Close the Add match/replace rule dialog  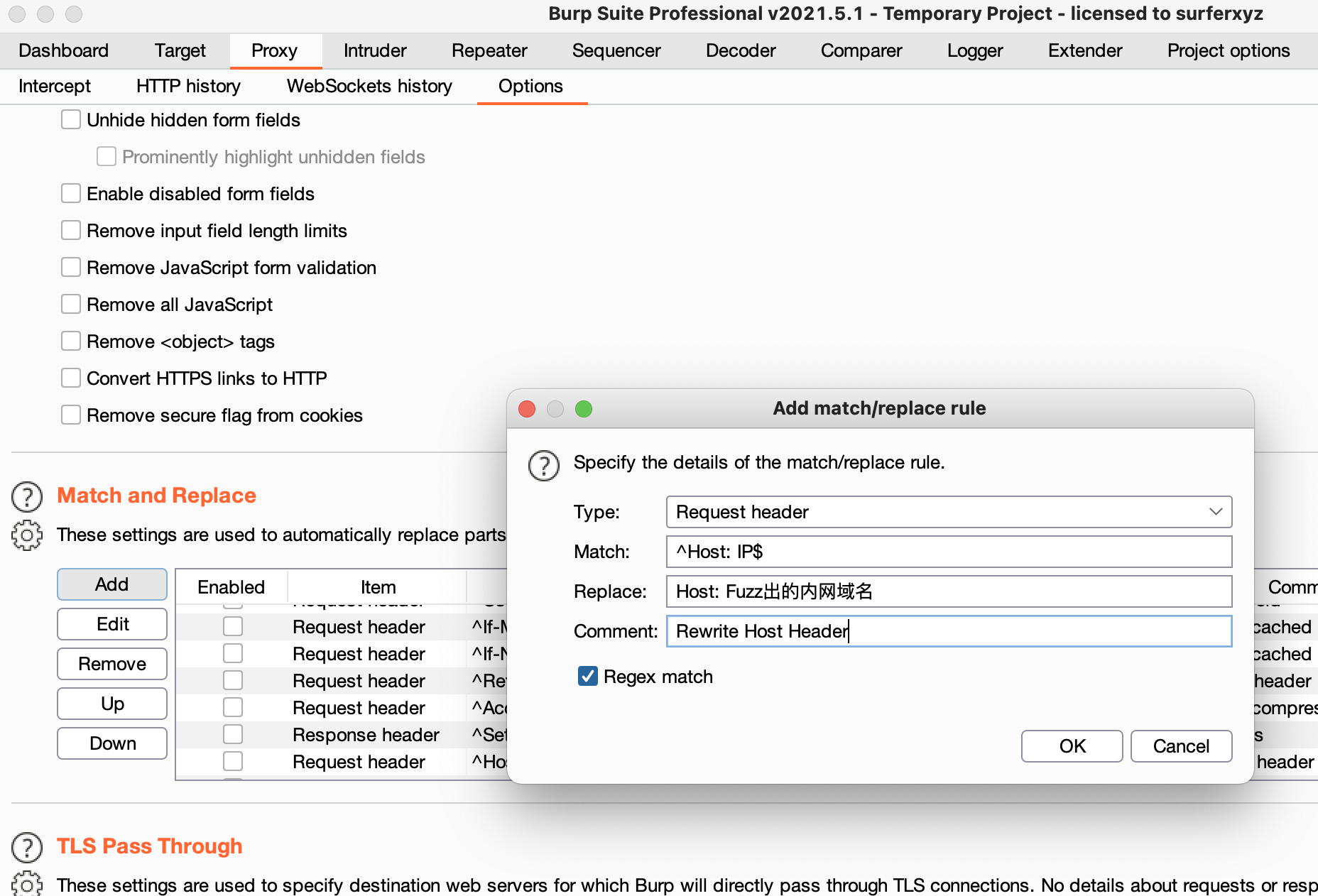(x=527, y=409)
